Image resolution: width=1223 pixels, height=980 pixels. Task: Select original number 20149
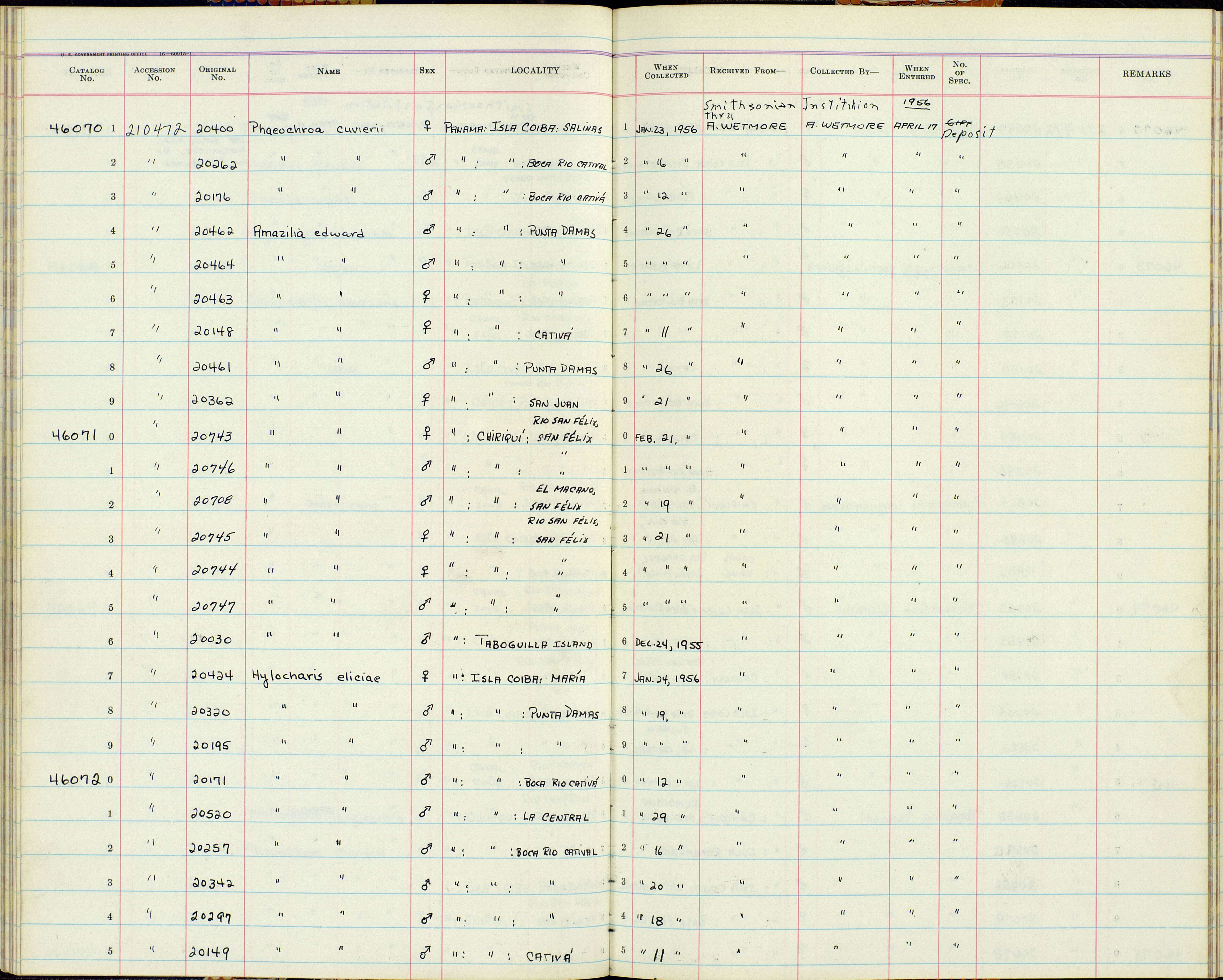click(209, 952)
